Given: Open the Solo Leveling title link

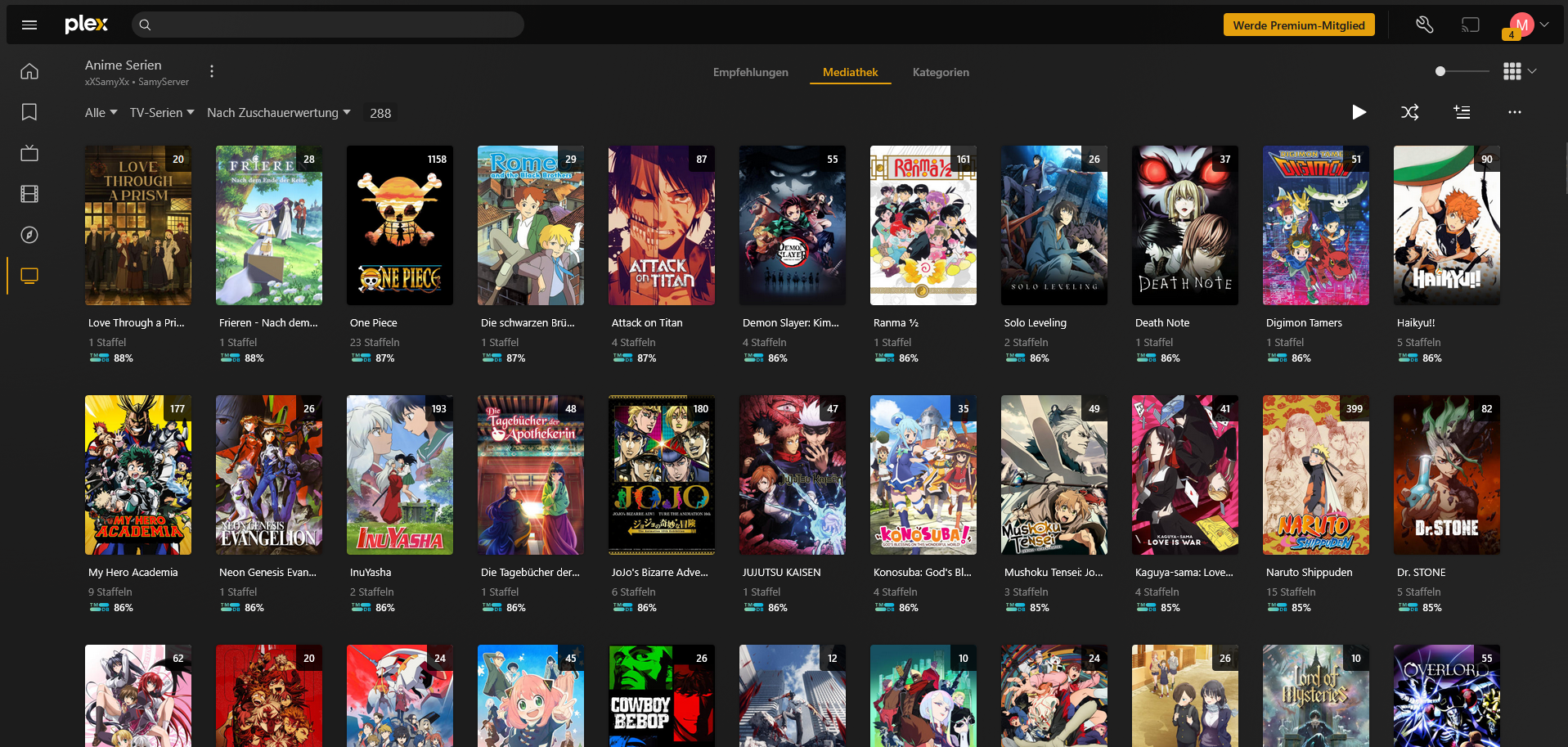Looking at the screenshot, I should click(1036, 323).
